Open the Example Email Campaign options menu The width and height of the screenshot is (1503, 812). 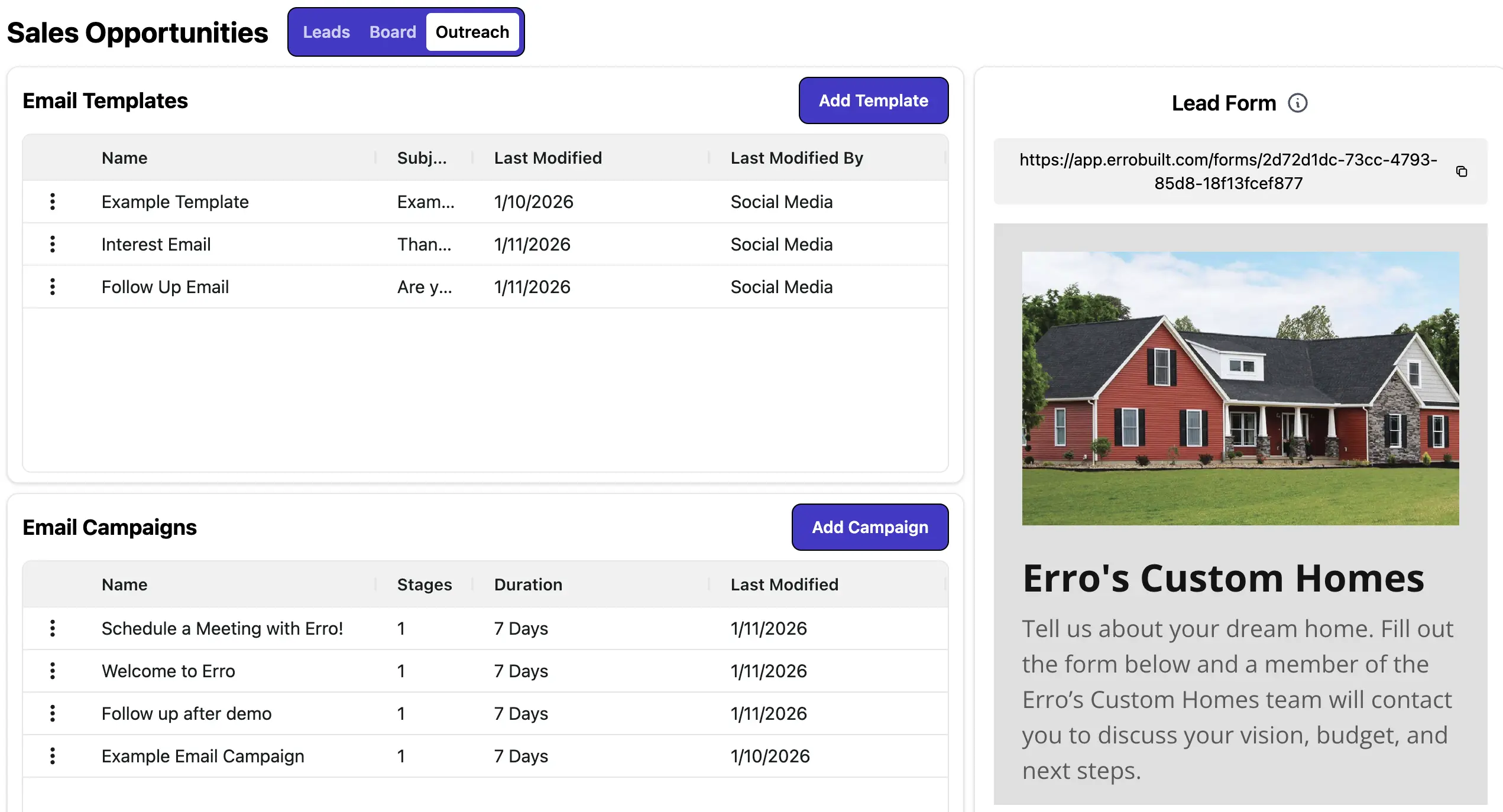[x=53, y=756]
